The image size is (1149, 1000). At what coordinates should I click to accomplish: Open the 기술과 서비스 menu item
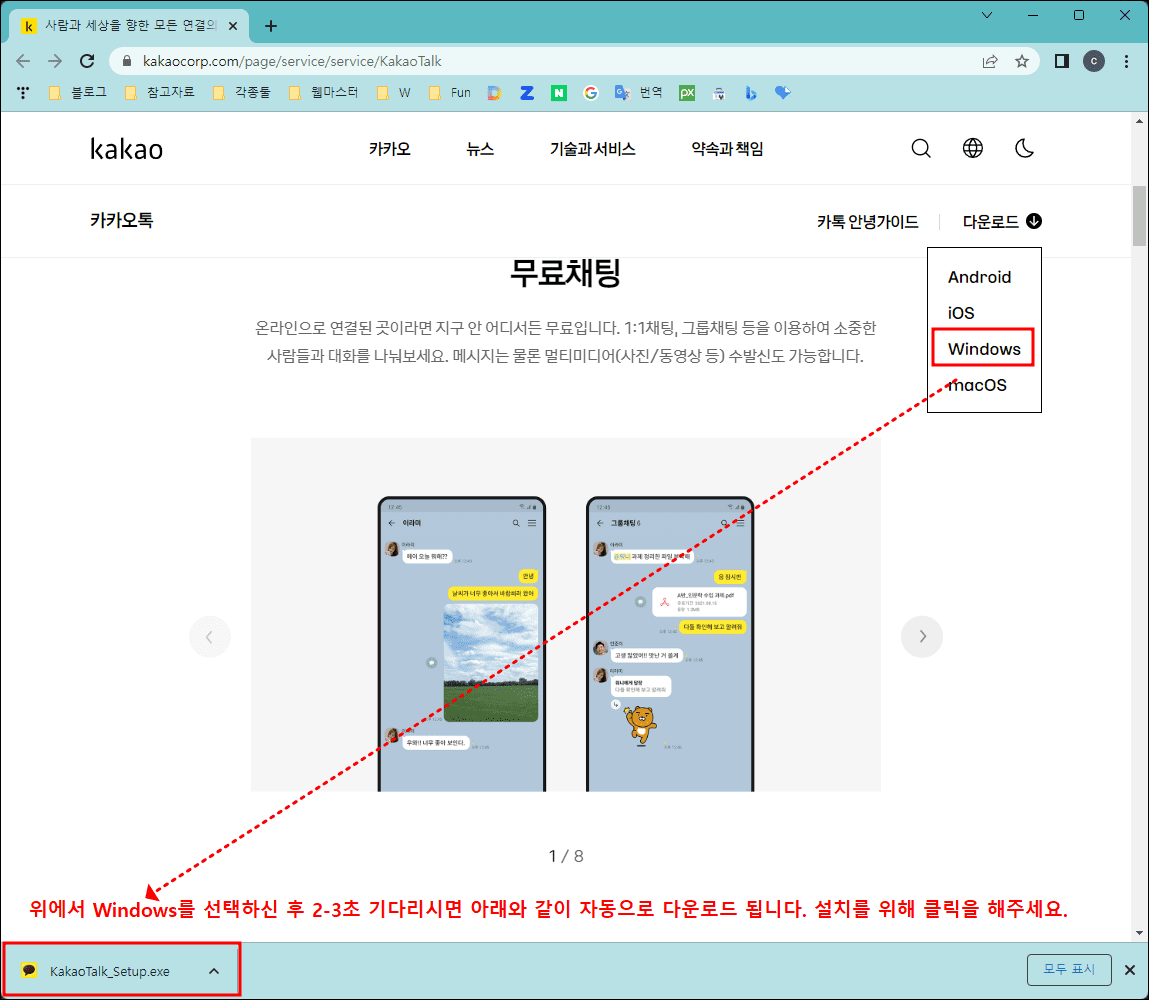pos(592,147)
